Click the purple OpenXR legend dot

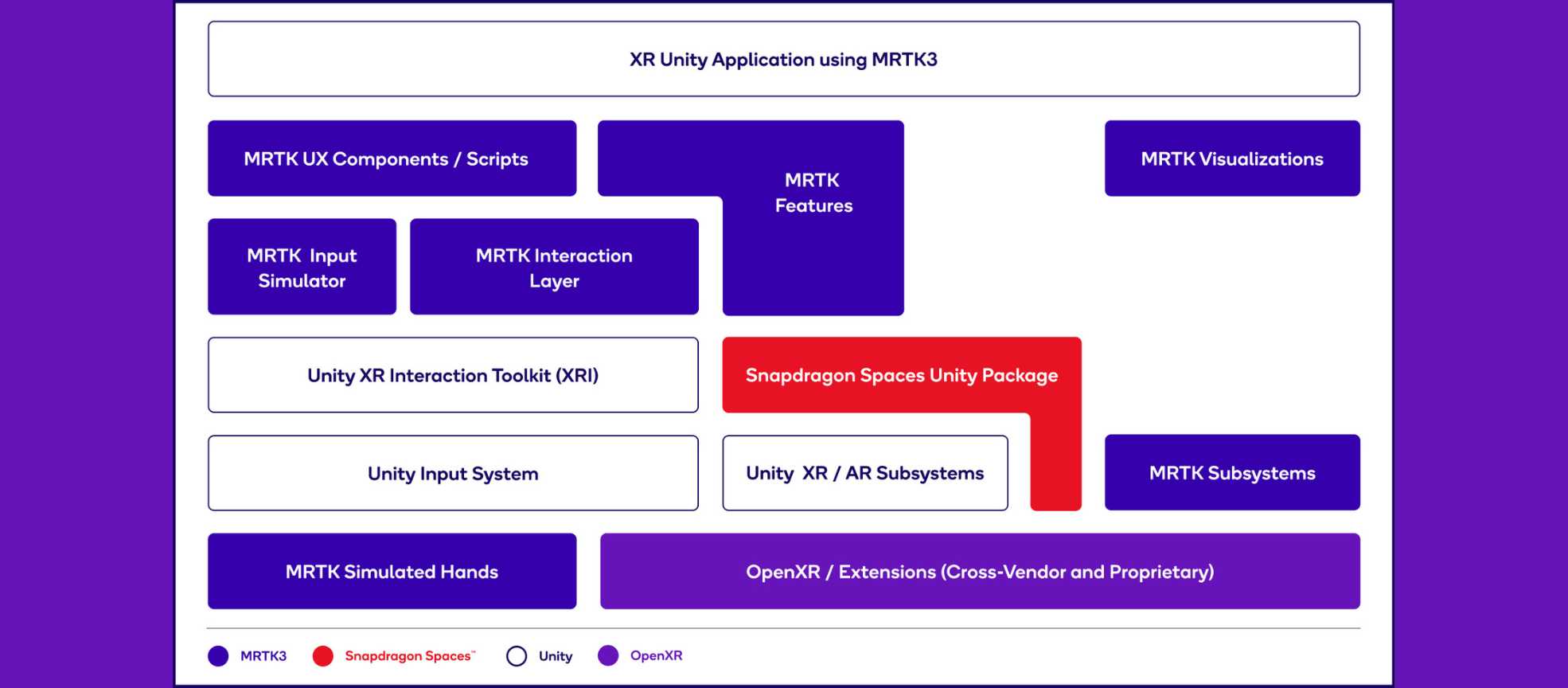[x=608, y=656]
